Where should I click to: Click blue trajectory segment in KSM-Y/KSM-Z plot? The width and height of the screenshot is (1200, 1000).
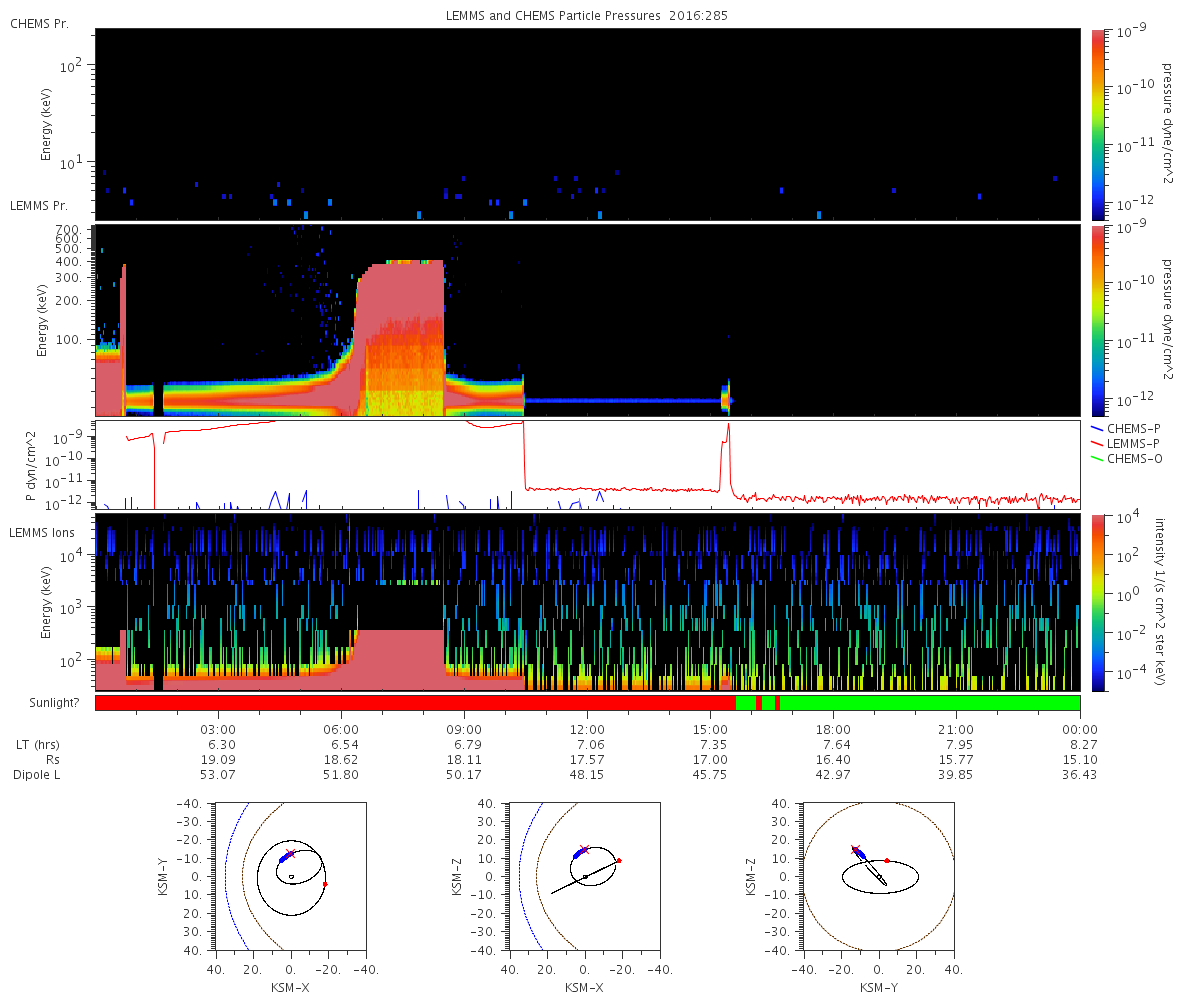pyautogui.click(x=861, y=855)
